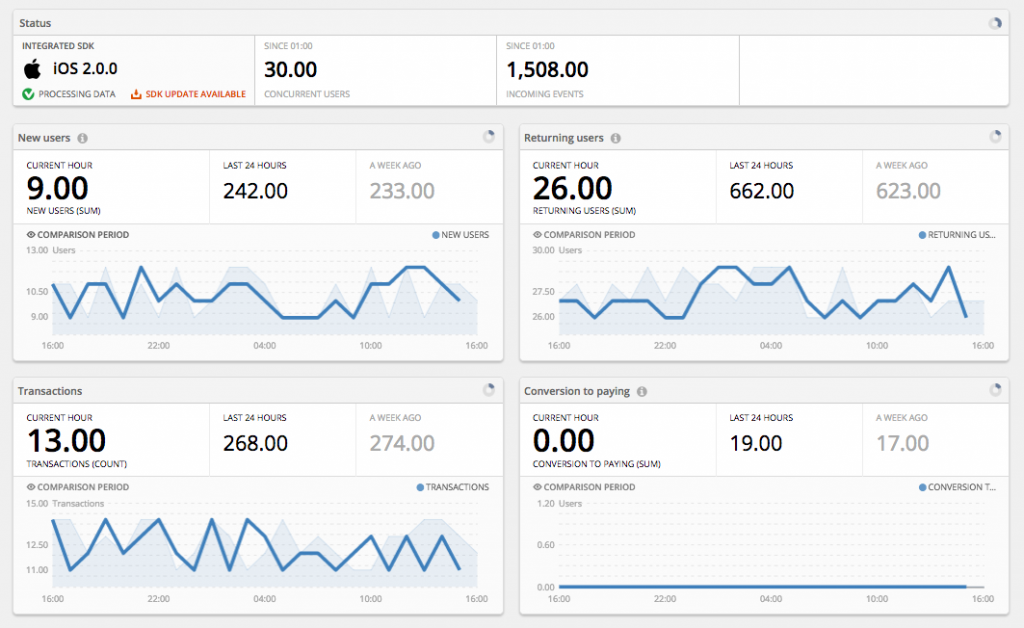The width and height of the screenshot is (1024, 628).
Task: Click the Status panel refresh spinner icon
Action: coord(994,23)
